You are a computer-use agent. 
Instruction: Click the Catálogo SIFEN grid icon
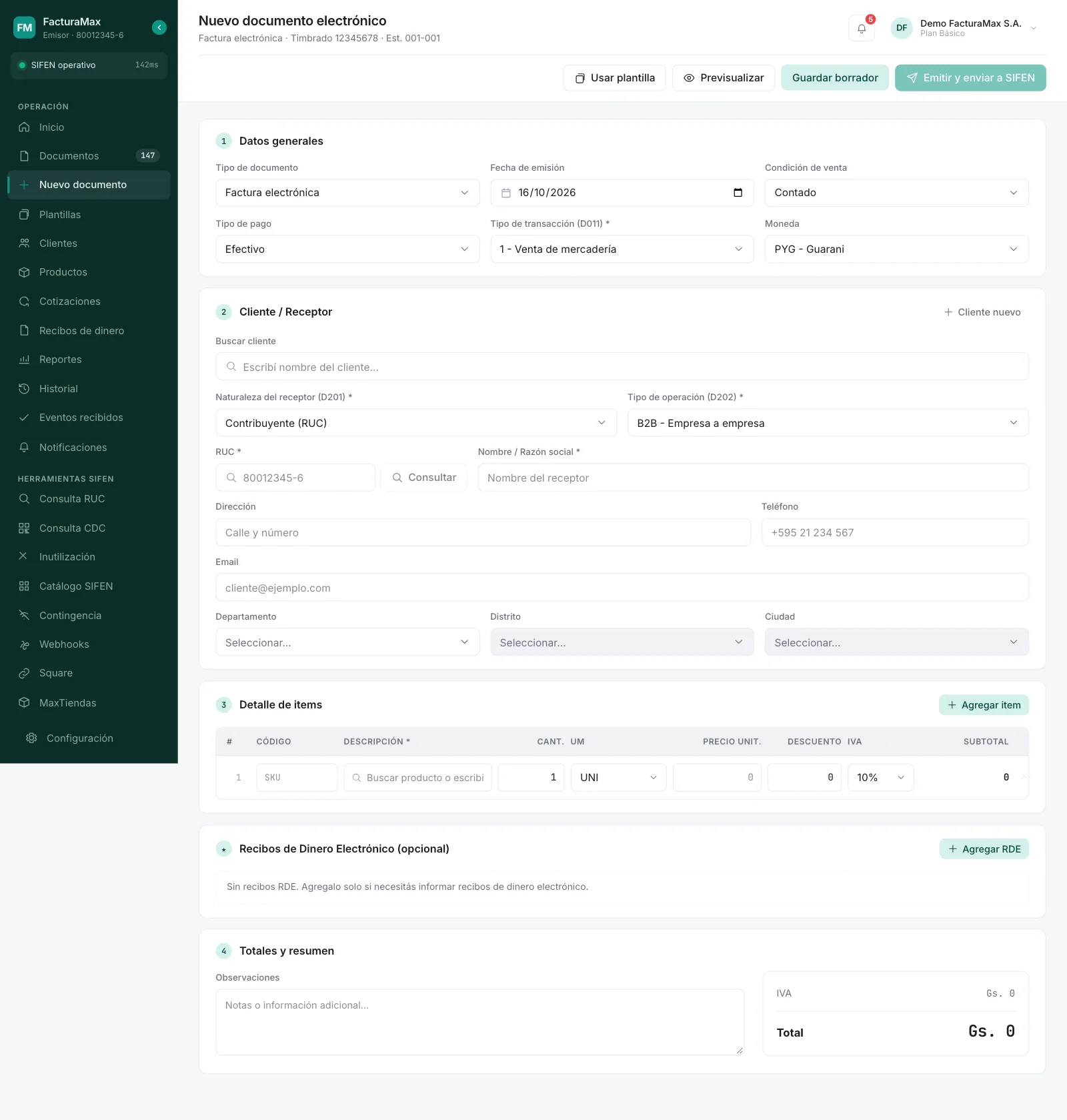pos(24,586)
